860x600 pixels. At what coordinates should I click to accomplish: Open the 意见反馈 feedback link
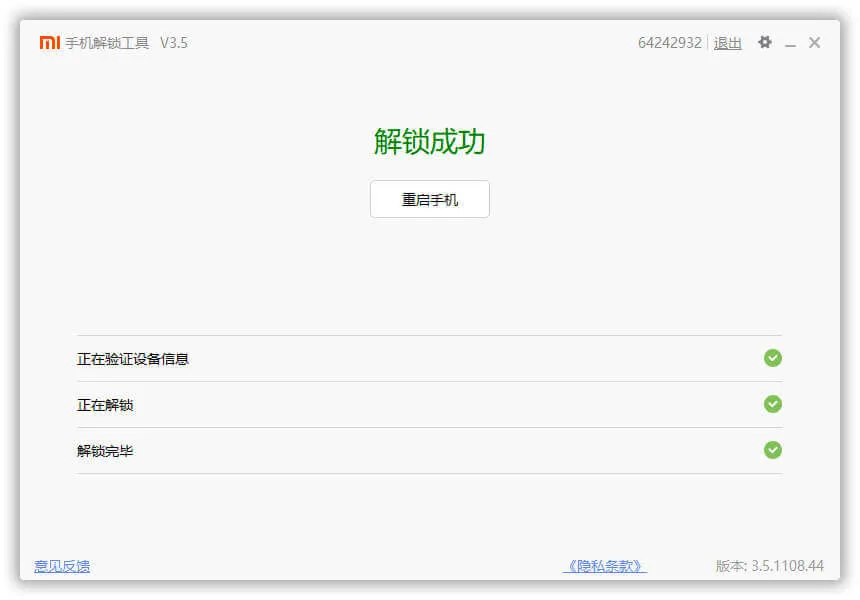click(x=62, y=566)
